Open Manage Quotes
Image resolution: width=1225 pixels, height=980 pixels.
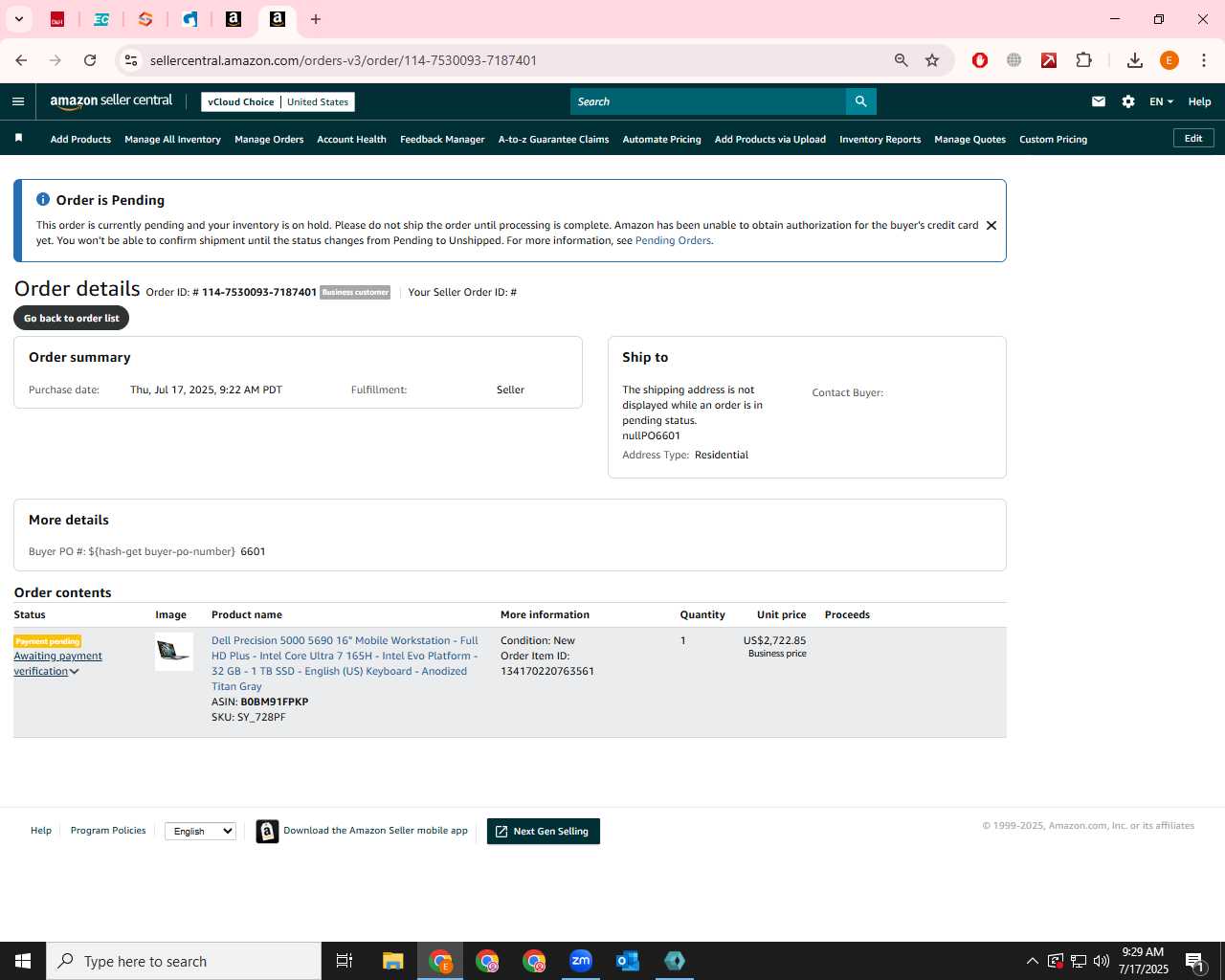(969, 140)
